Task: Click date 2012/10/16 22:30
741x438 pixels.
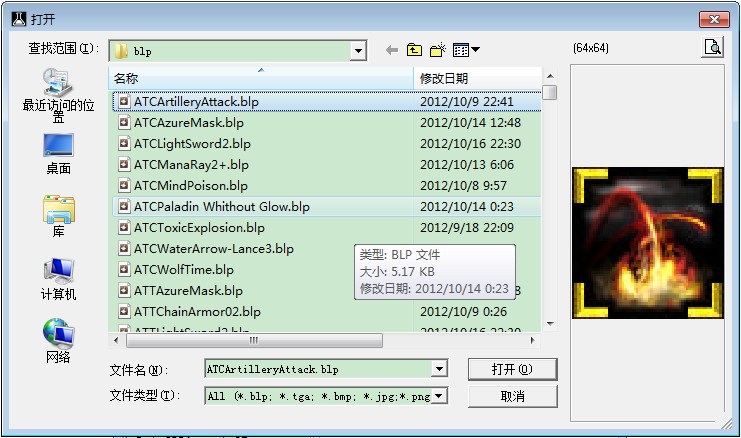Action: click(x=470, y=144)
